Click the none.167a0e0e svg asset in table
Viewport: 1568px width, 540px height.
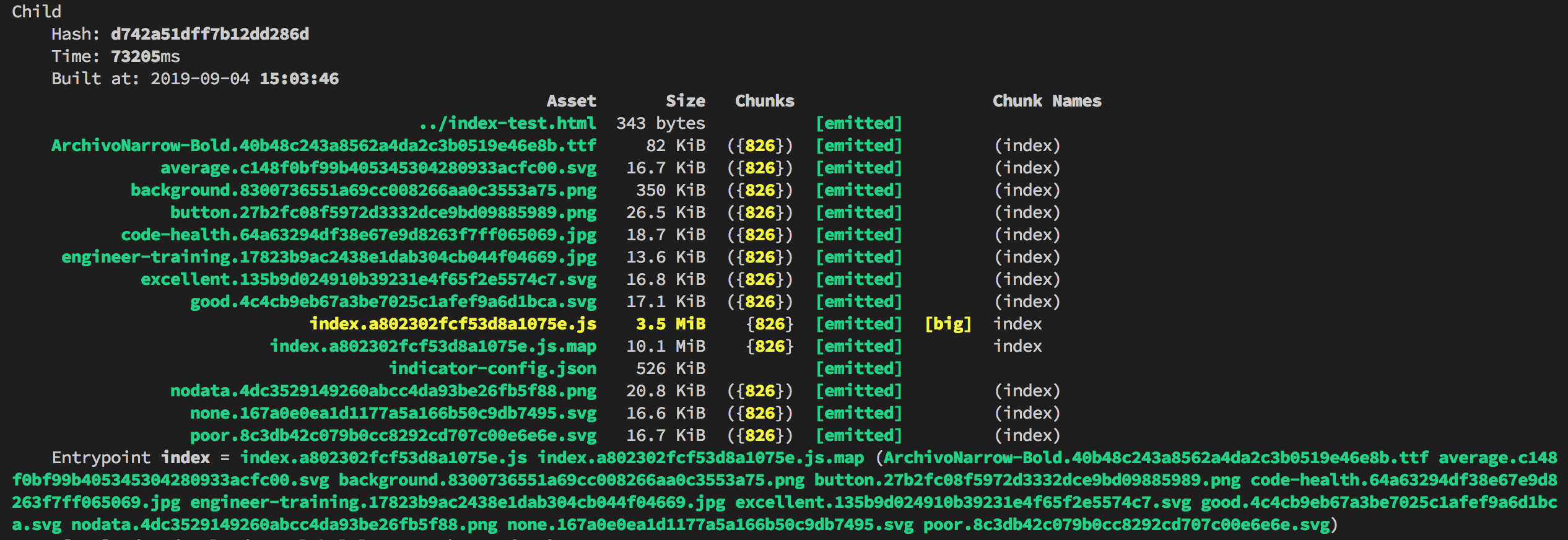pyautogui.click(x=393, y=413)
